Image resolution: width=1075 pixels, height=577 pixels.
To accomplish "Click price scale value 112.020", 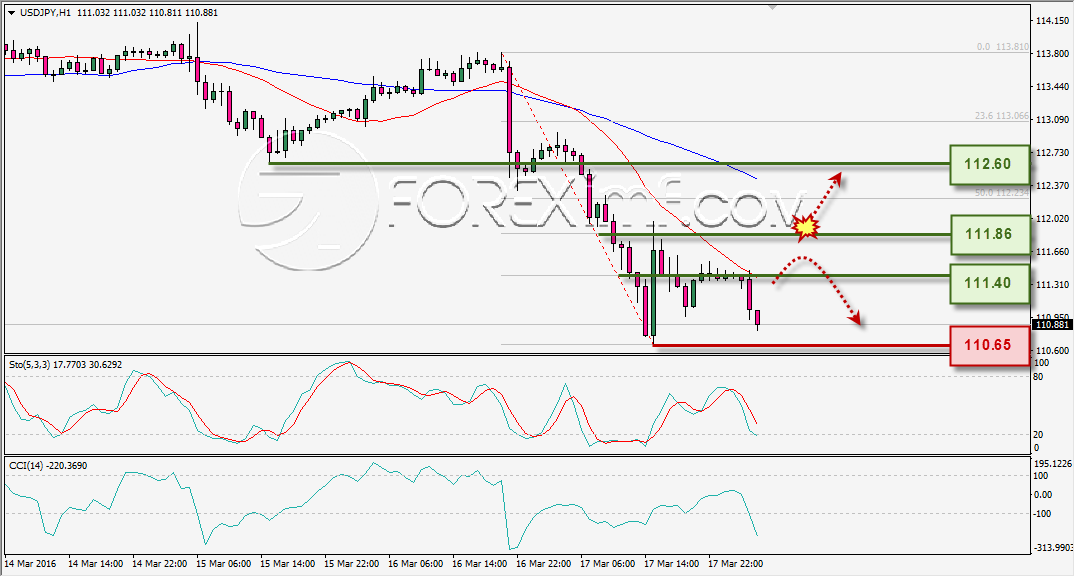I will (1052, 219).
